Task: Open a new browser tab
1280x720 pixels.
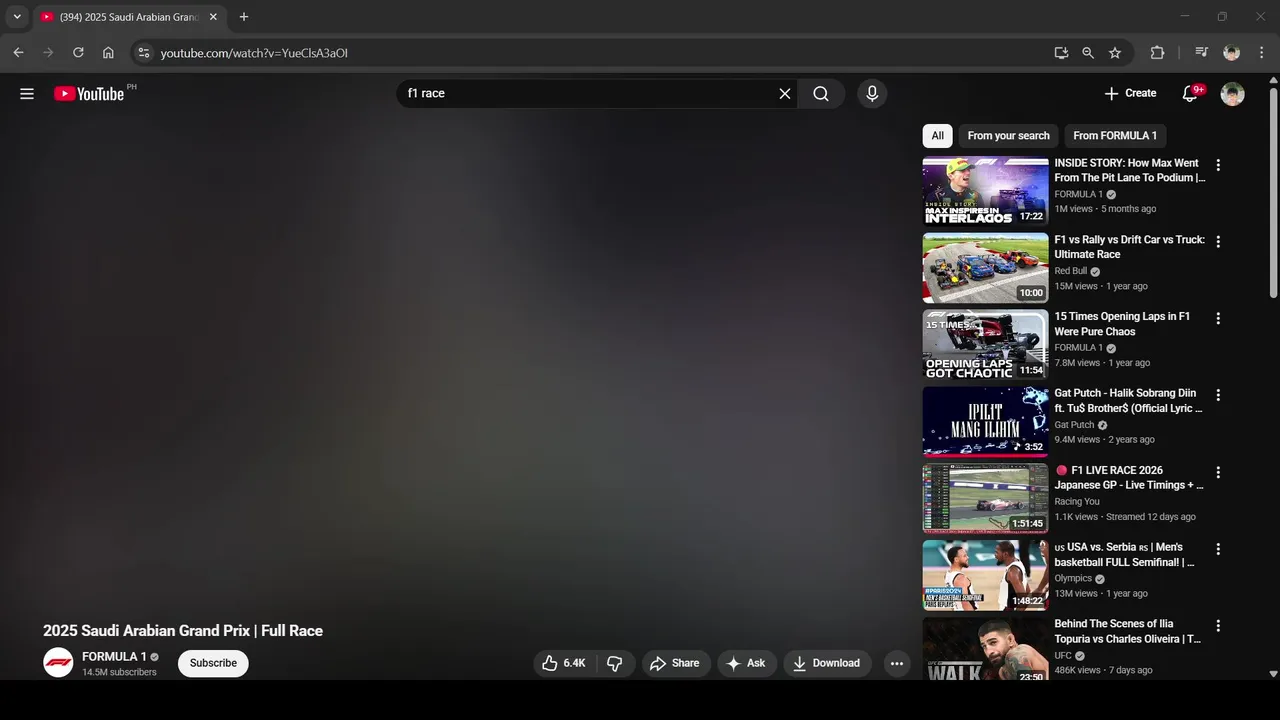Action: 244,17
